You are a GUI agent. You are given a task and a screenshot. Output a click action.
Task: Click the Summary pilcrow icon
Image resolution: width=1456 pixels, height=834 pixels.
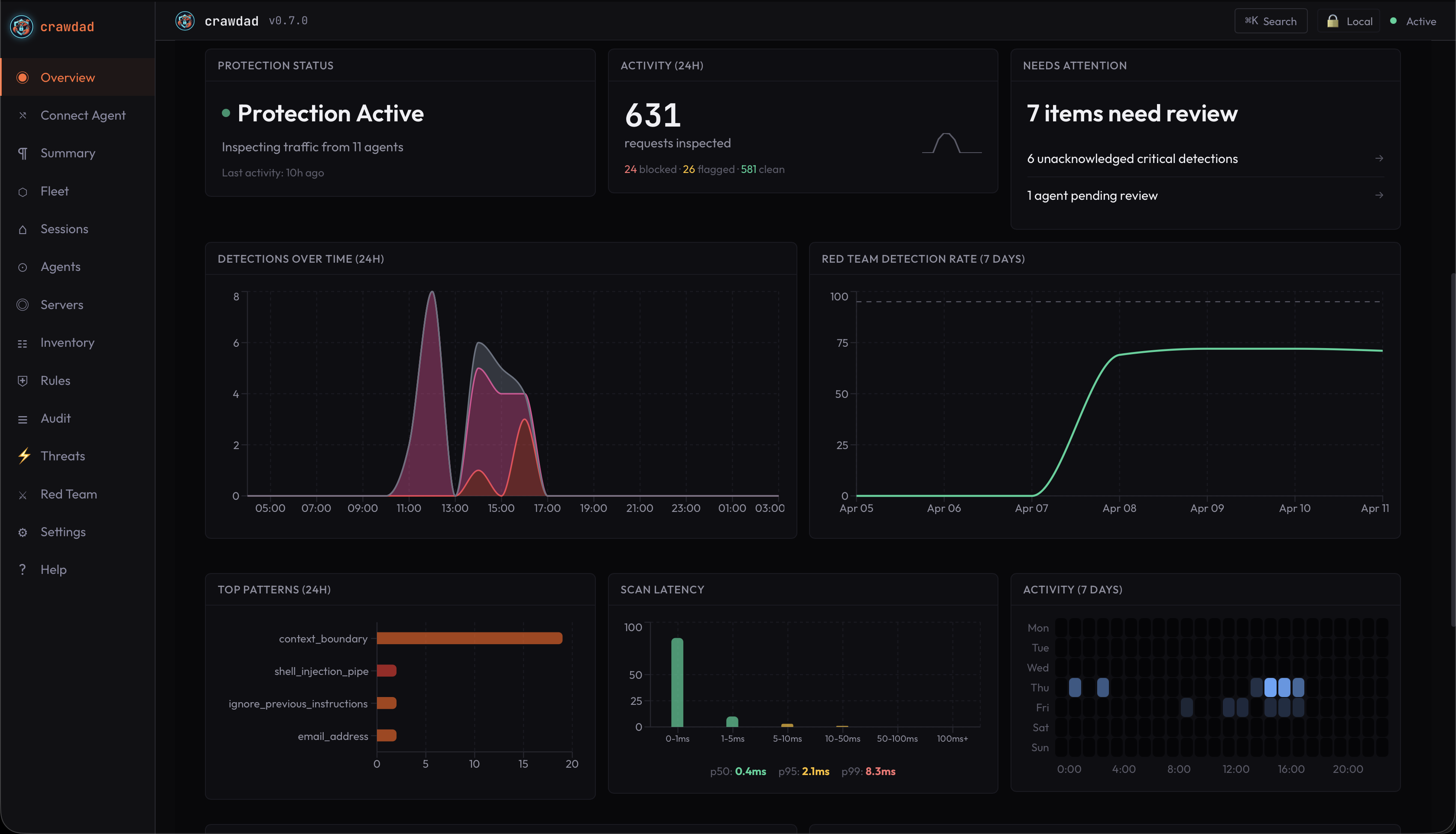click(23, 153)
